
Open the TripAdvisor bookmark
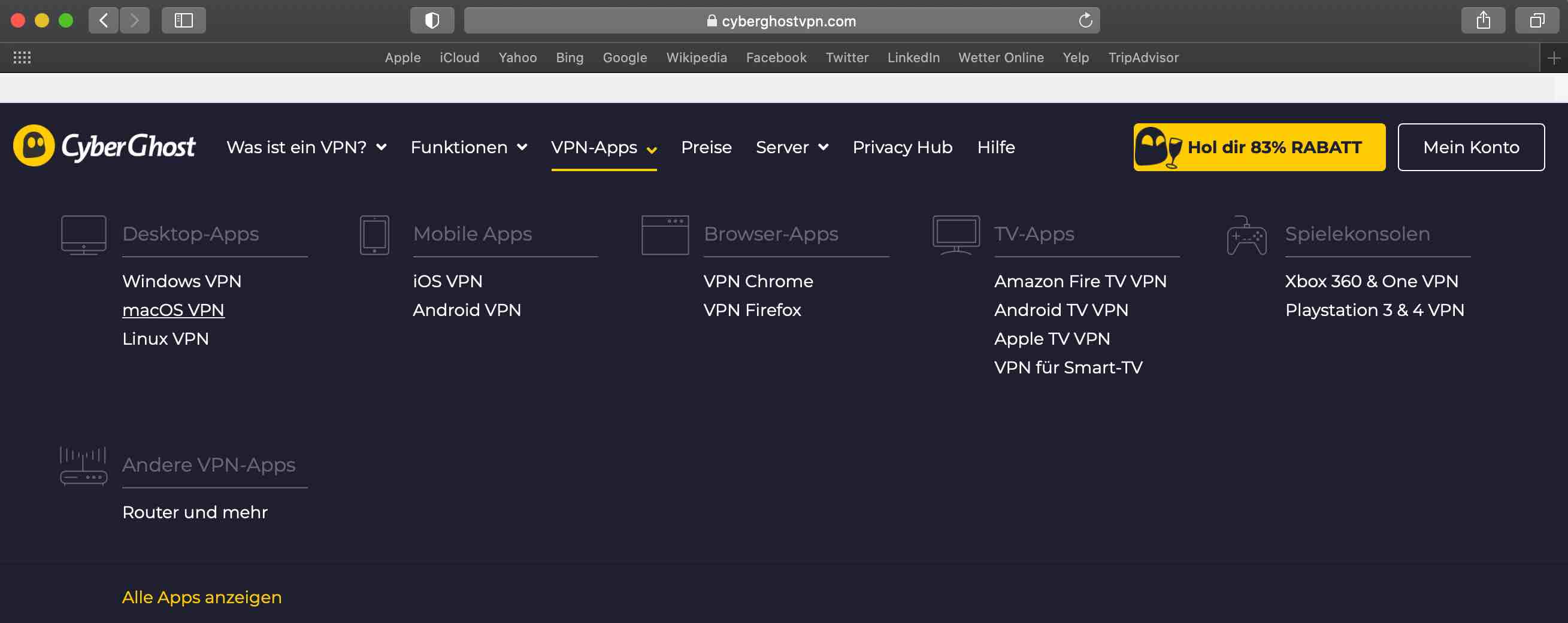(1143, 58)
